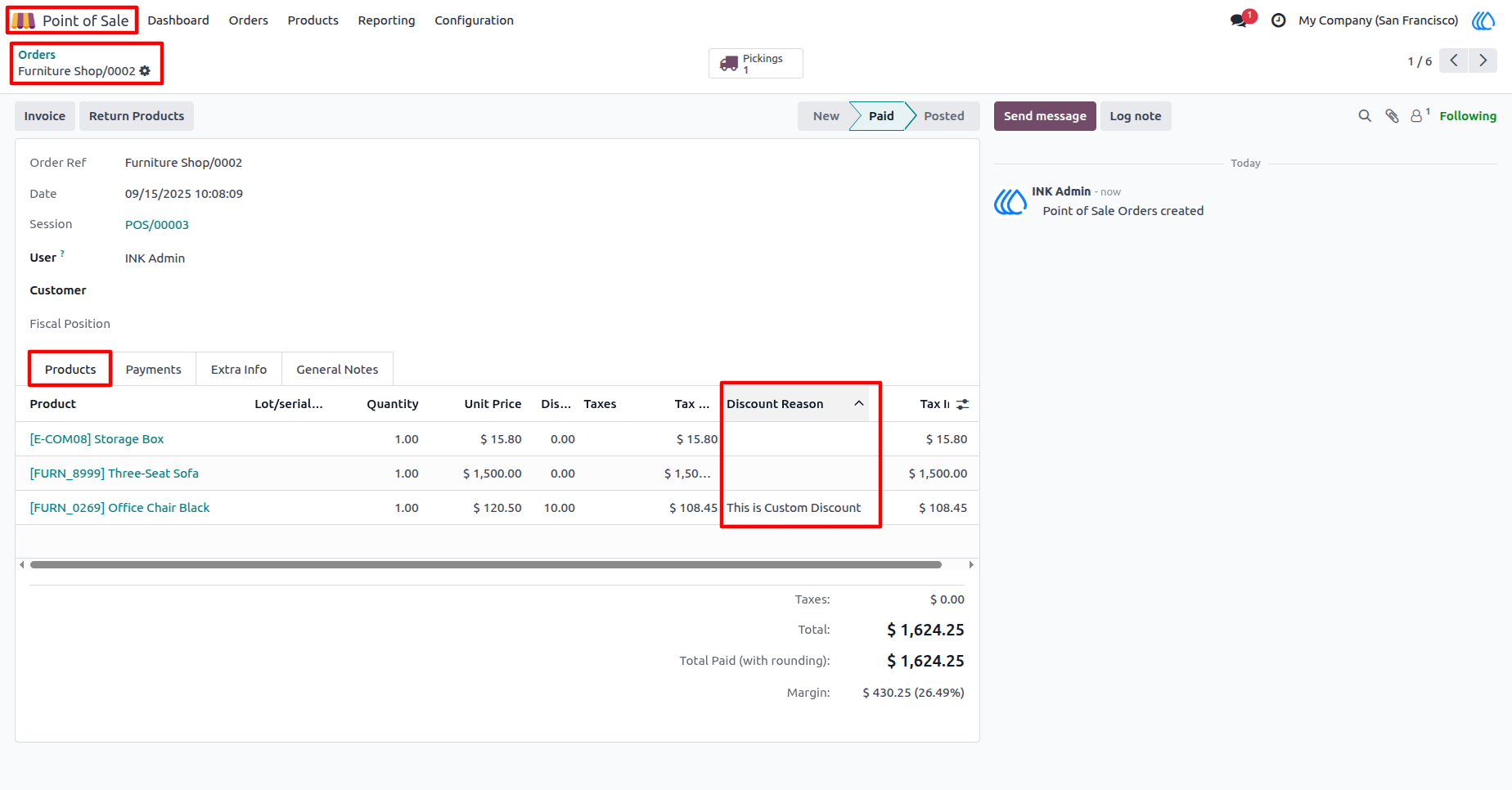Click the User field help question mark
Screen dimensions: 1512x790
point(62,254)
